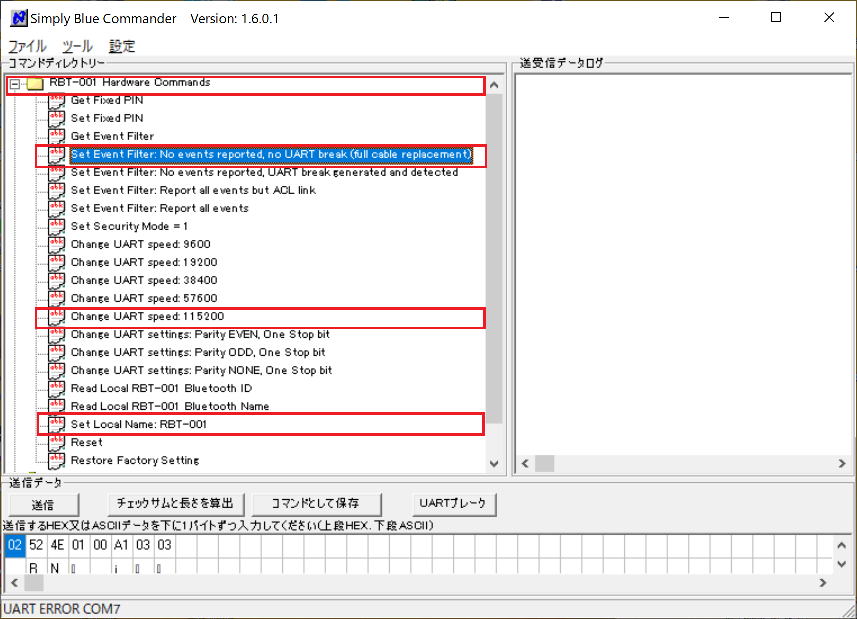This screenshot has width=857, height=619.
Task: Click the icon beside Read Local RBT-001 Bluetooth ID
Action: tap(57, 389)
